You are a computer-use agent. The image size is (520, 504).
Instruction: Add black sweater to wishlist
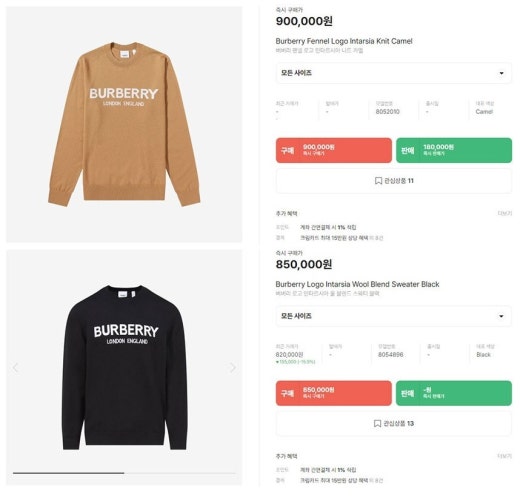coord(394,423)
